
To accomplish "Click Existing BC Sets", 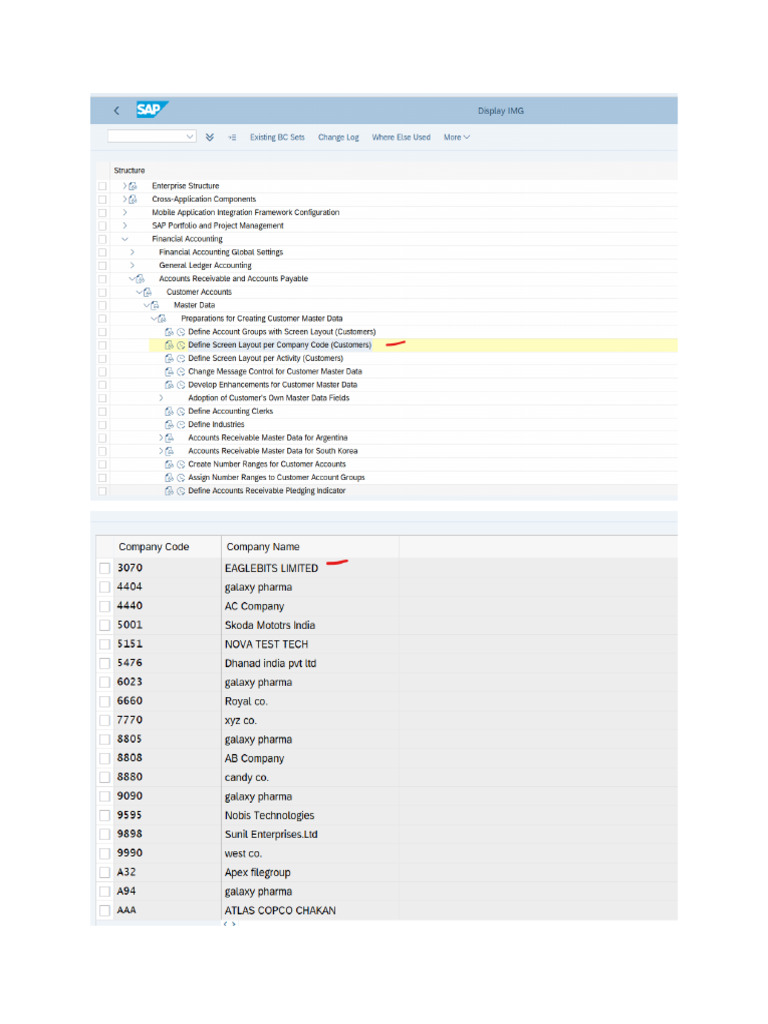I will [x=277, y=137].
